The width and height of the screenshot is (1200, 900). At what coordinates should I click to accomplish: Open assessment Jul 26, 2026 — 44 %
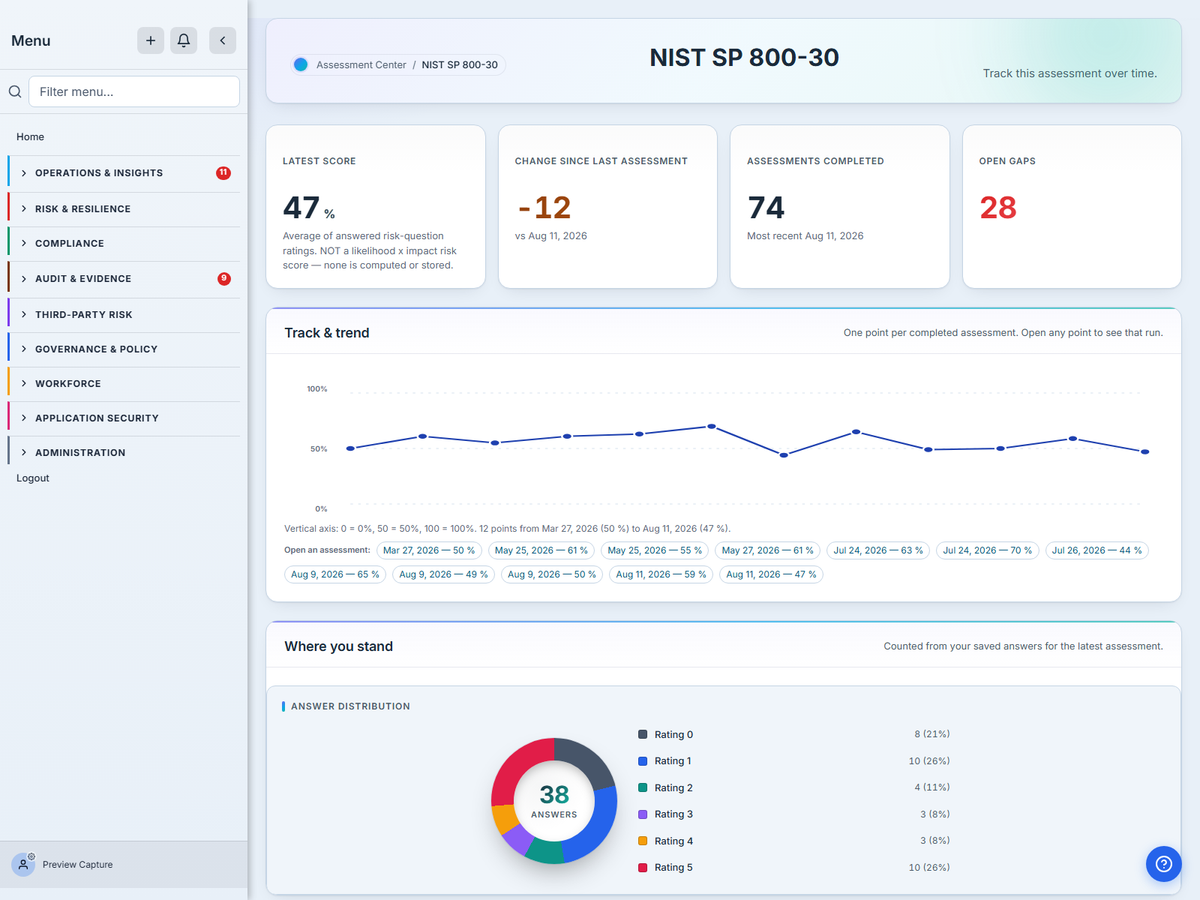(x=1097, y=550)
